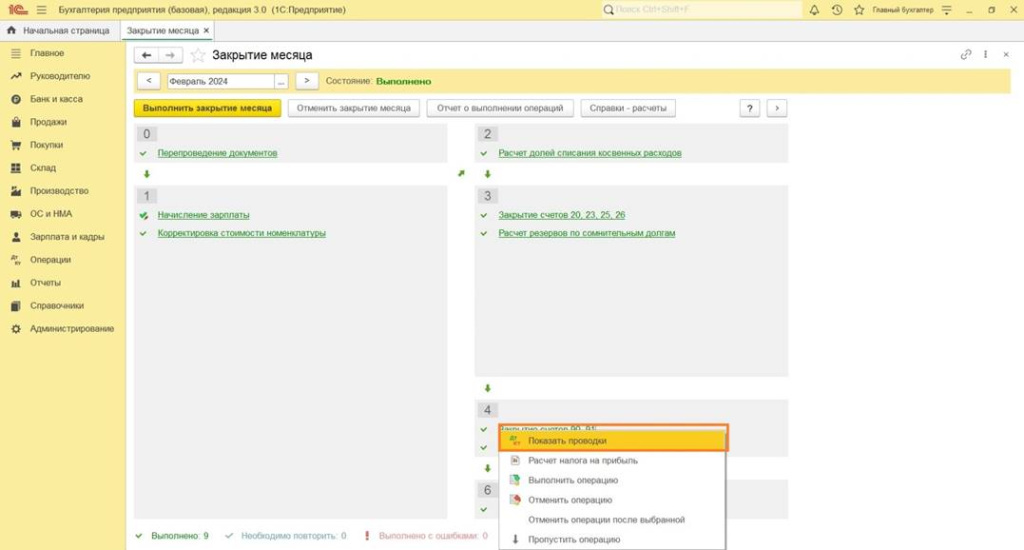This screenshot has width=1024, height=550.
Task: Expand more commands chevron after help button
Action: coord(777,108)
